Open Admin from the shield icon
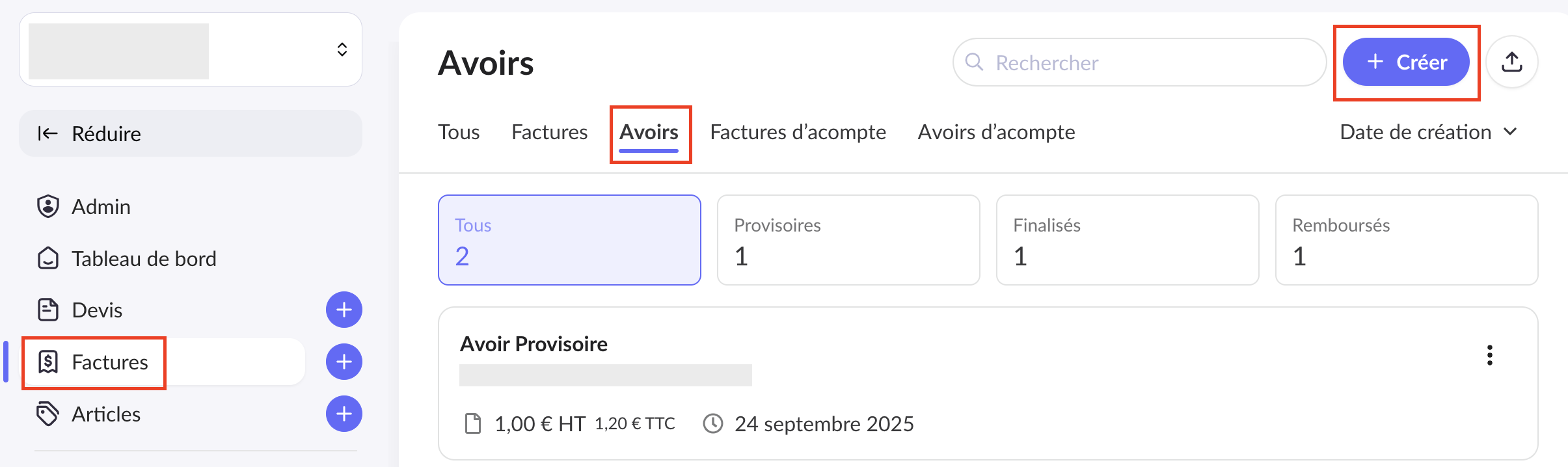This screenshot has width=1568, height=467. pos(48,206)
